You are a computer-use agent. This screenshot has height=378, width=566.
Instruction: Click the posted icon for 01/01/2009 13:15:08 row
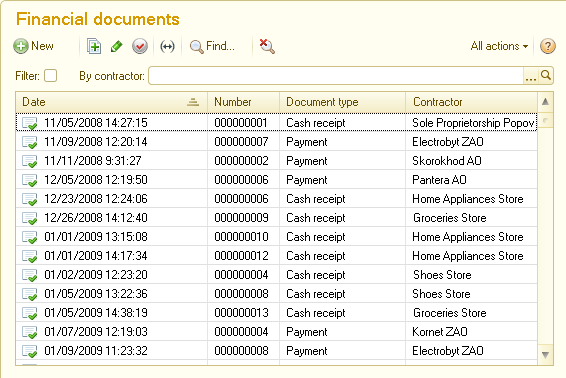pos(29,237)
